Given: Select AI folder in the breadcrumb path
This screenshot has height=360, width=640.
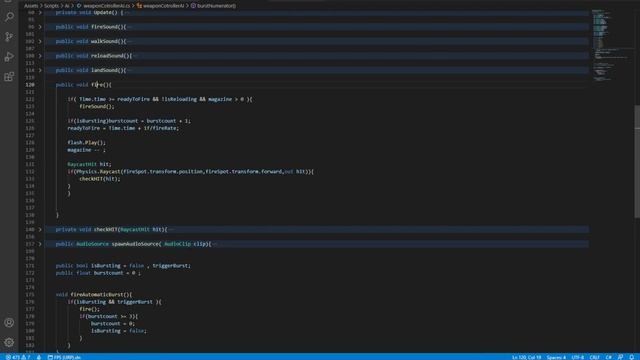Looking at the screenshot, I should coord(67,6).
